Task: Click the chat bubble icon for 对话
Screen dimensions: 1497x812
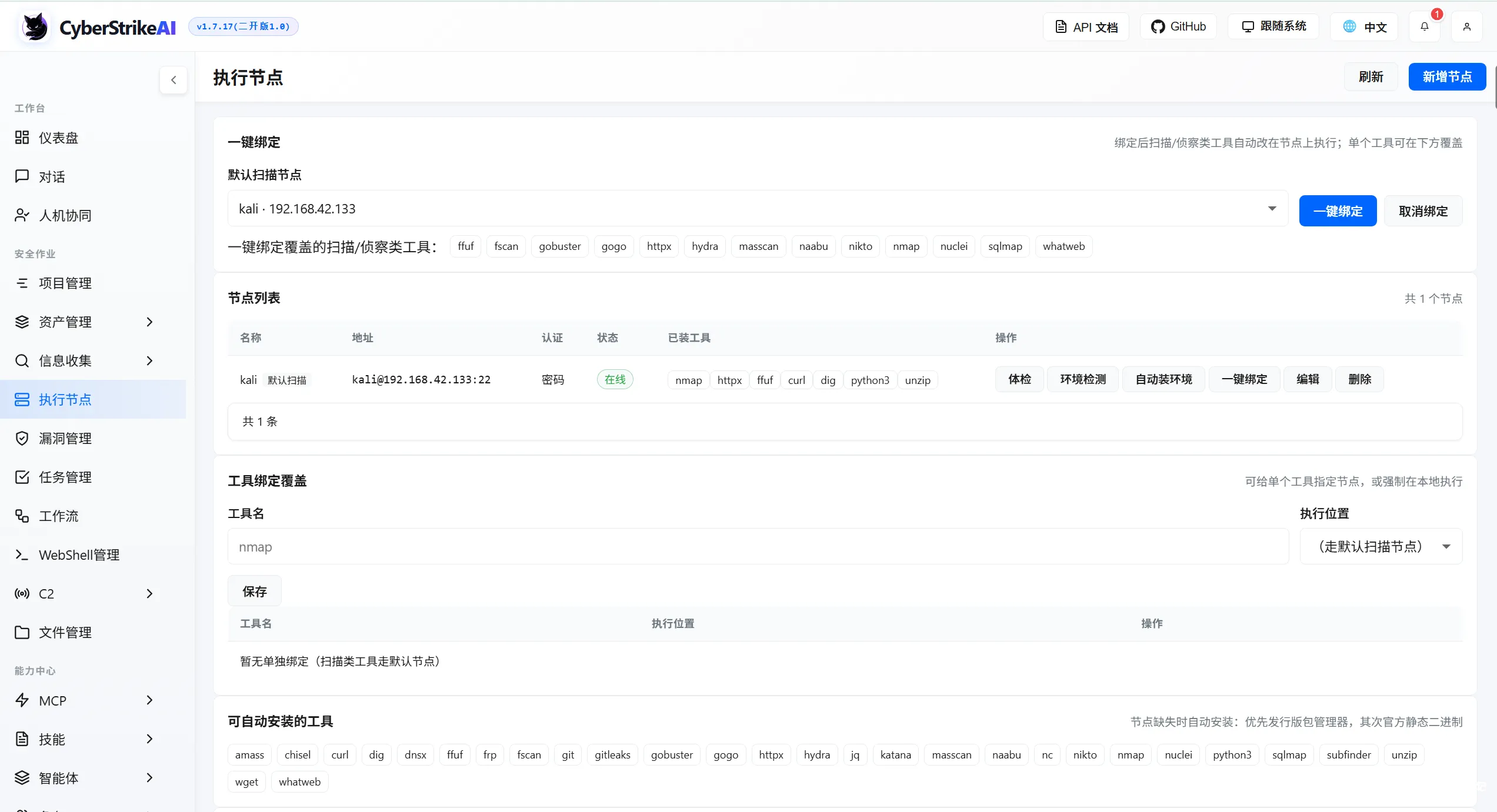Action: (x=22, y=176)
